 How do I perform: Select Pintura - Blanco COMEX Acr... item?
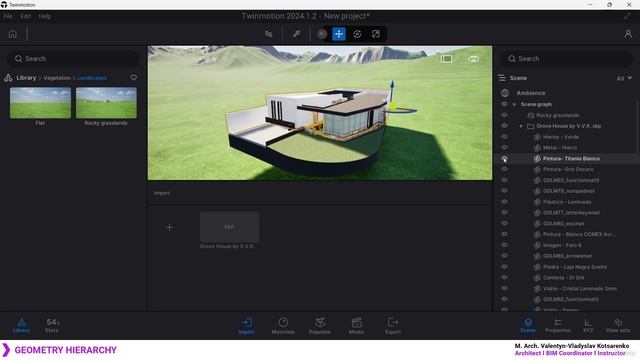pos(579,234)
